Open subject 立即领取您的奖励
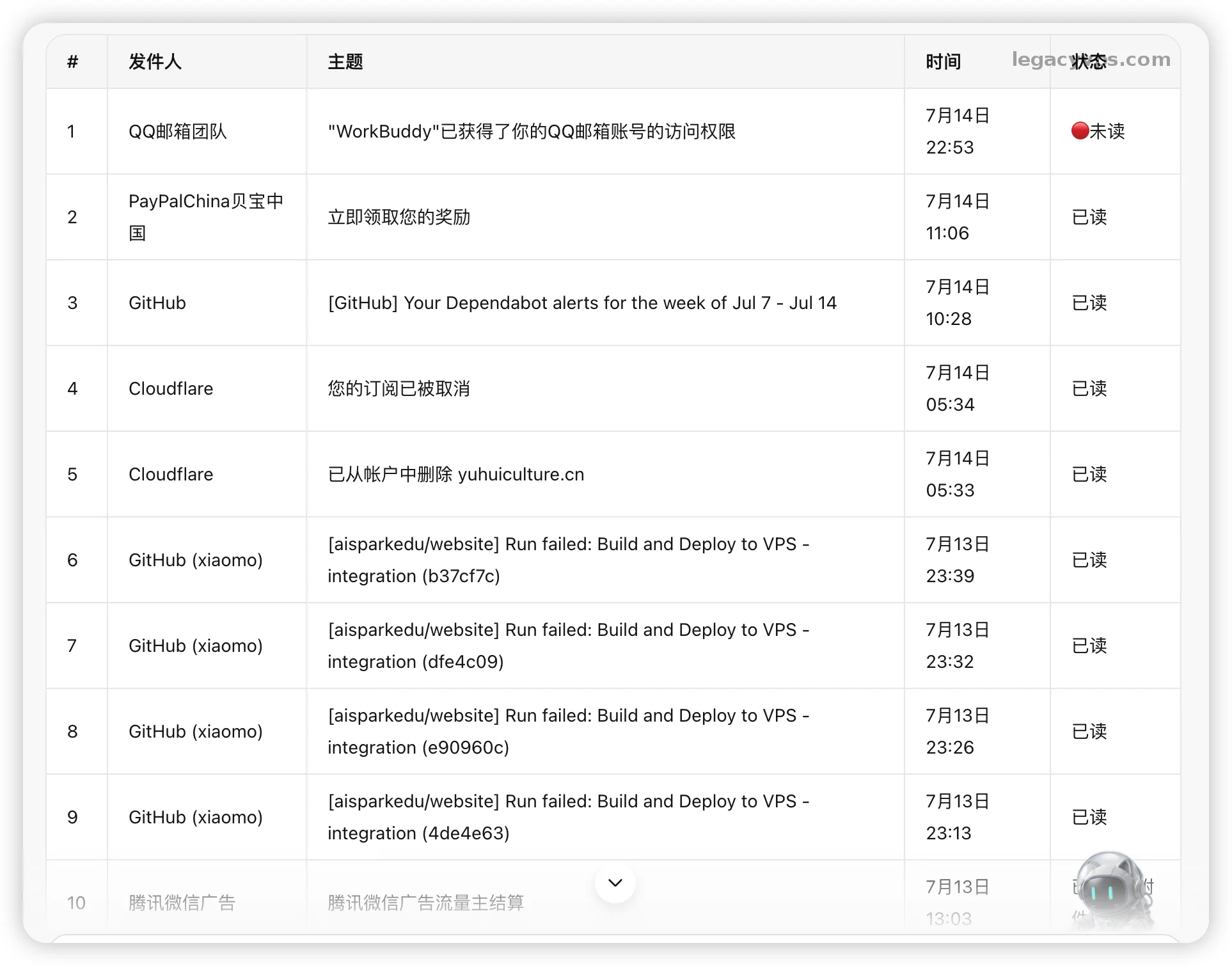1232x966 pixels. coord(399,217)
